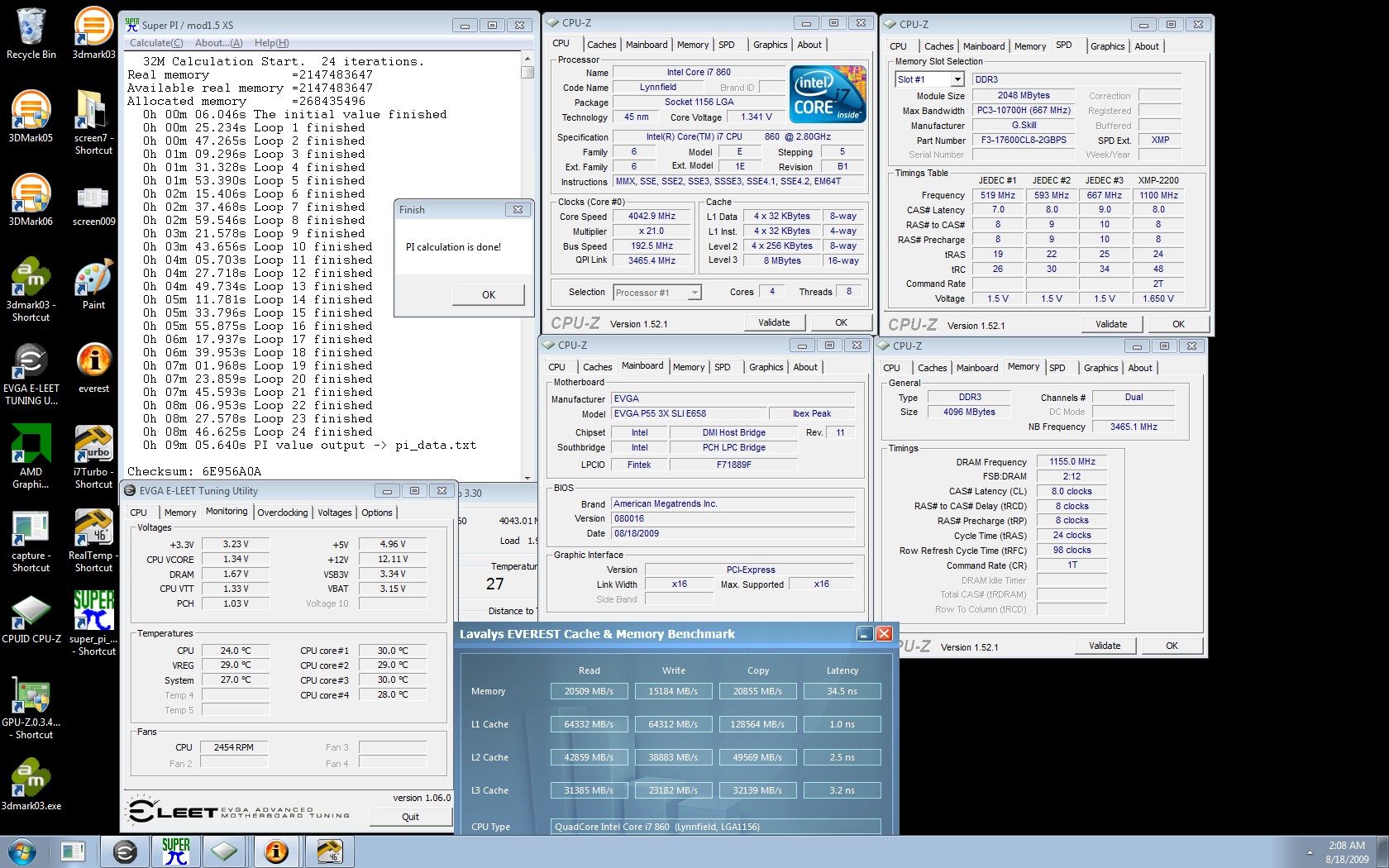The height and width of the screenshot is (868, 1389).
Task: Open About menu in Super PI
Action: point(219,43)
